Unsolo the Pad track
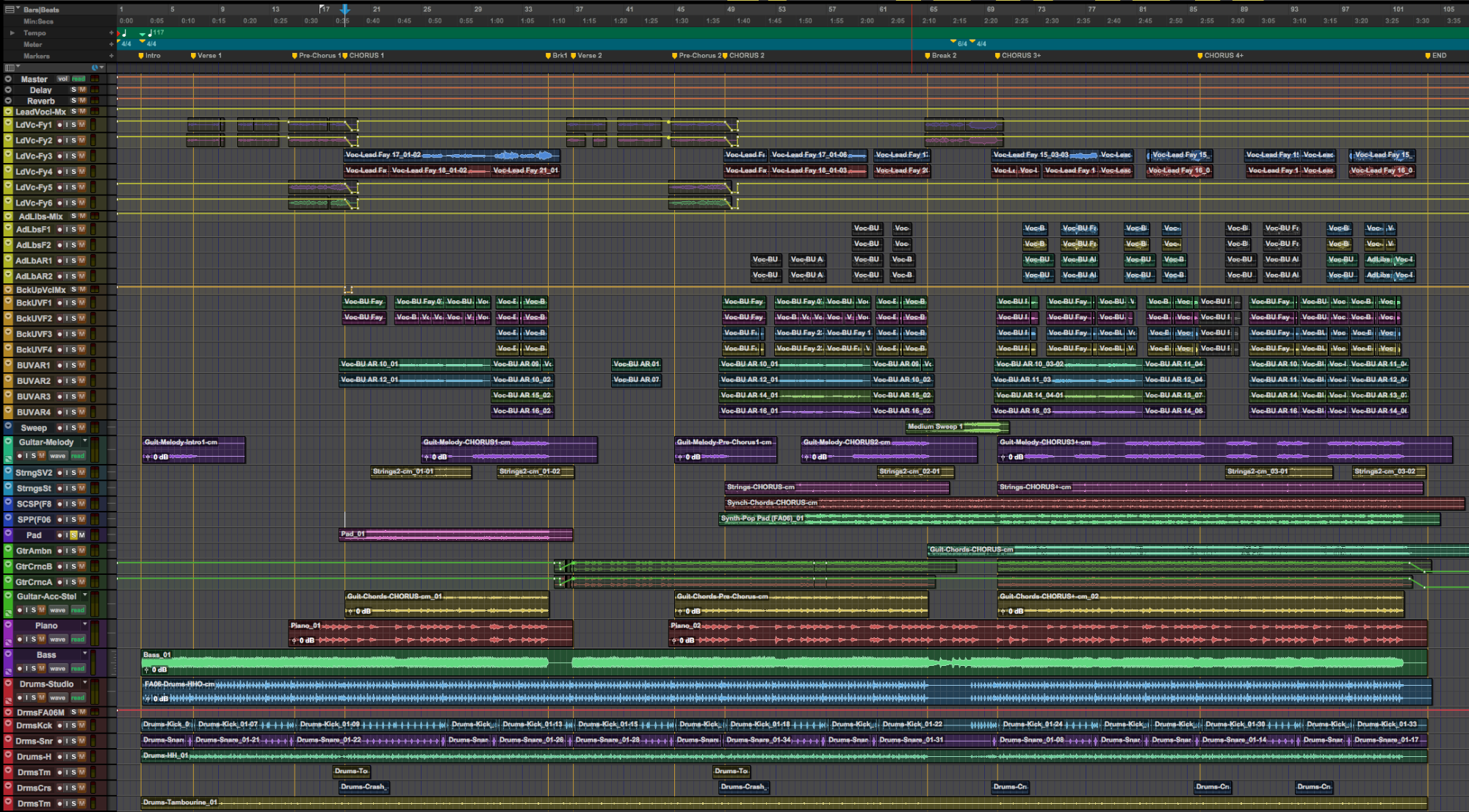 [73, 535]
